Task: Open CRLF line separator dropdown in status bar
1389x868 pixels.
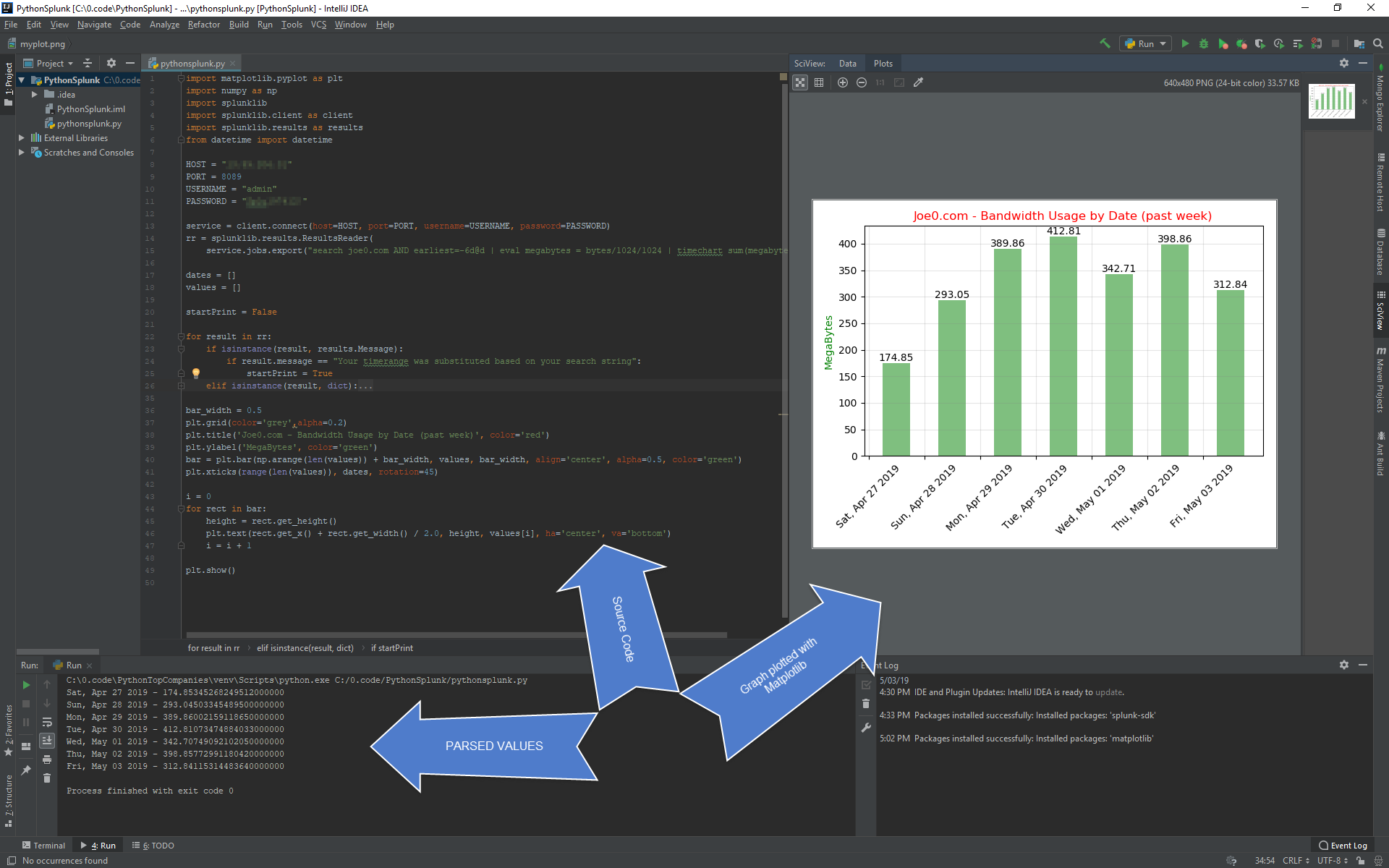Action: click(x=1296, y=861)
